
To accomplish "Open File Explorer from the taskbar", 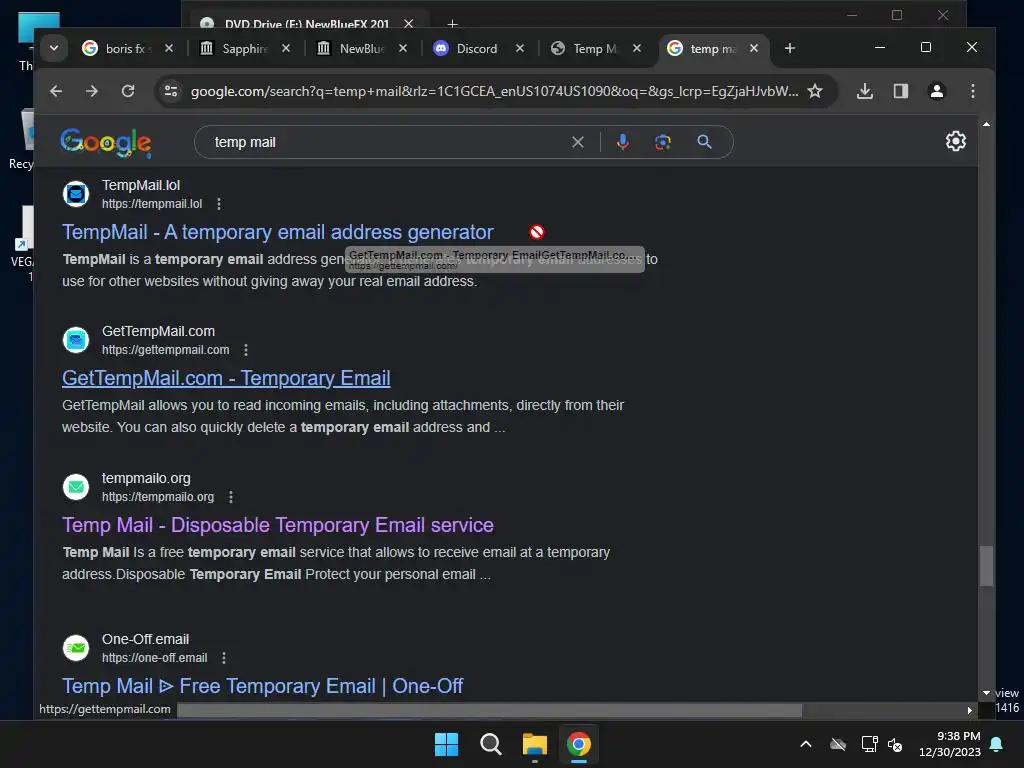I will [x=534, y=744].
